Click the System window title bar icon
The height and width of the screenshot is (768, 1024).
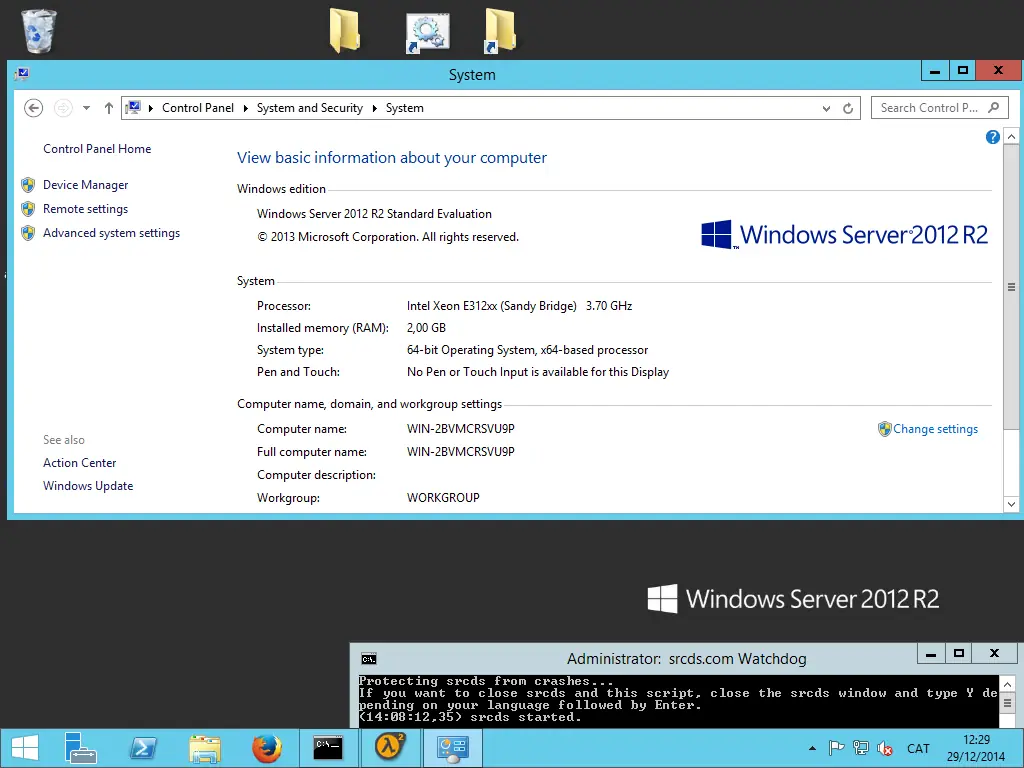coord(22,74)
